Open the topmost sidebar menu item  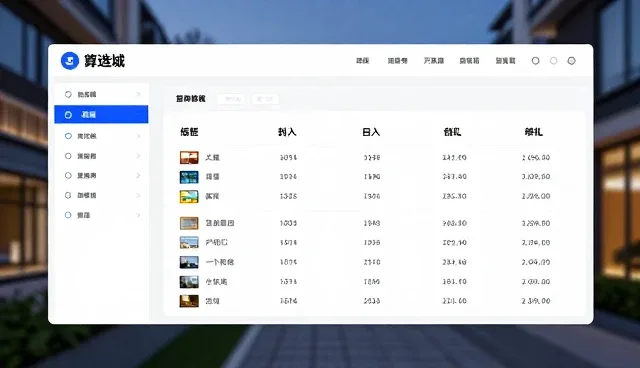(x=101, y=94)
